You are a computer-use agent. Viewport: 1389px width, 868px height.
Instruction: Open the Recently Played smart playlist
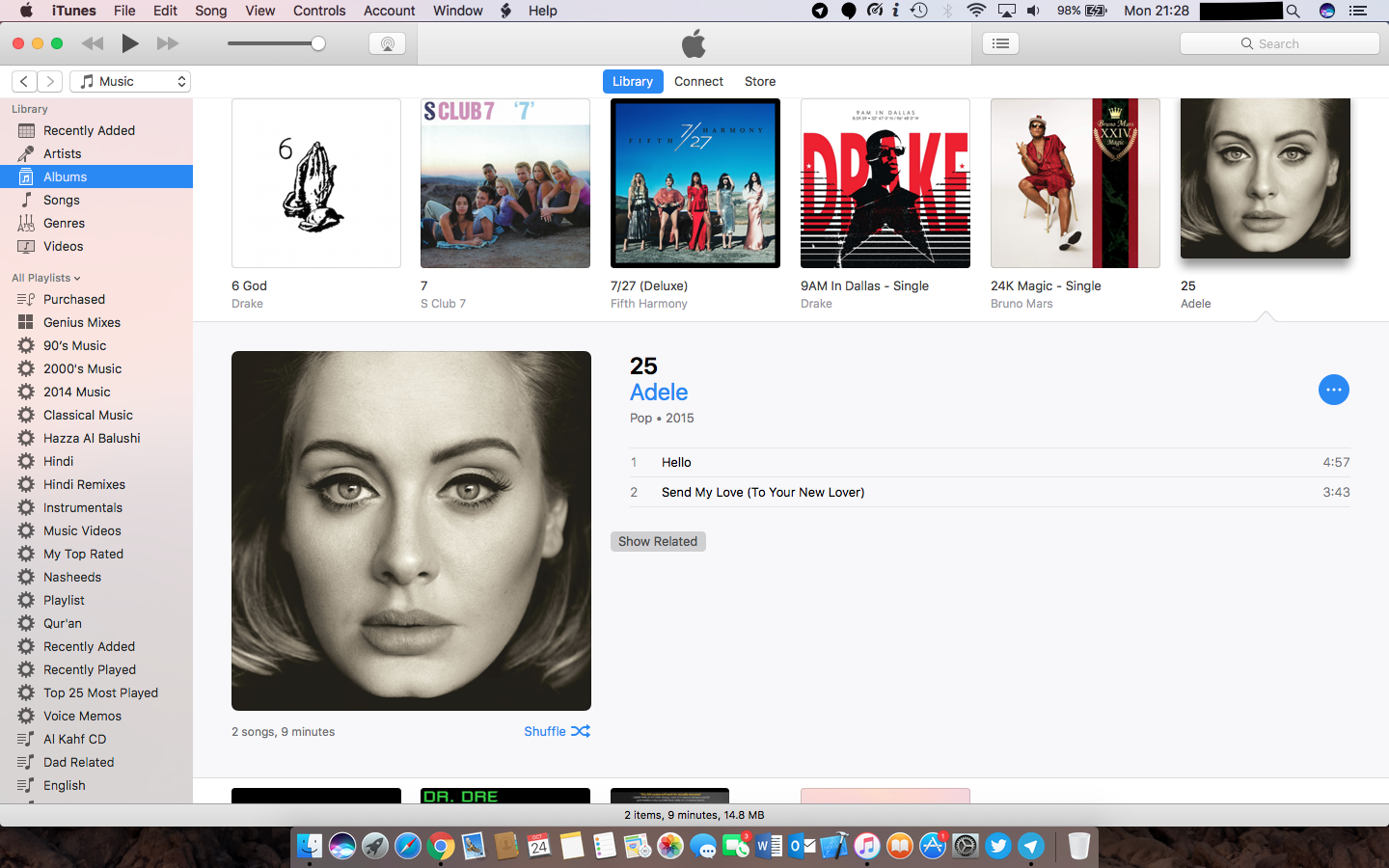pyautogui.click(x=96, y=669)
